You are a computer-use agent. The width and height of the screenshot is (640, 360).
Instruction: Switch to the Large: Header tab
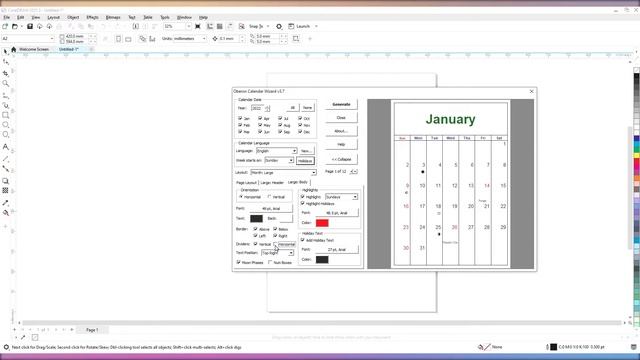pyautogui.click(x=272, y=182)
